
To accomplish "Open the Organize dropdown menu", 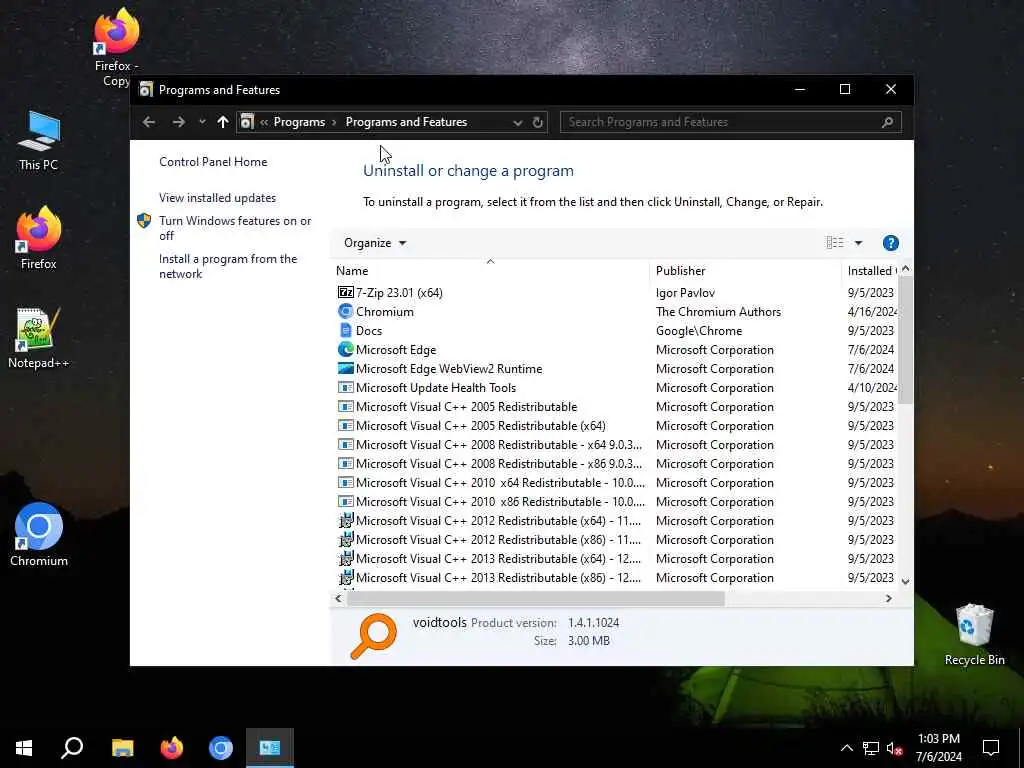I will (x=375, y=243).
